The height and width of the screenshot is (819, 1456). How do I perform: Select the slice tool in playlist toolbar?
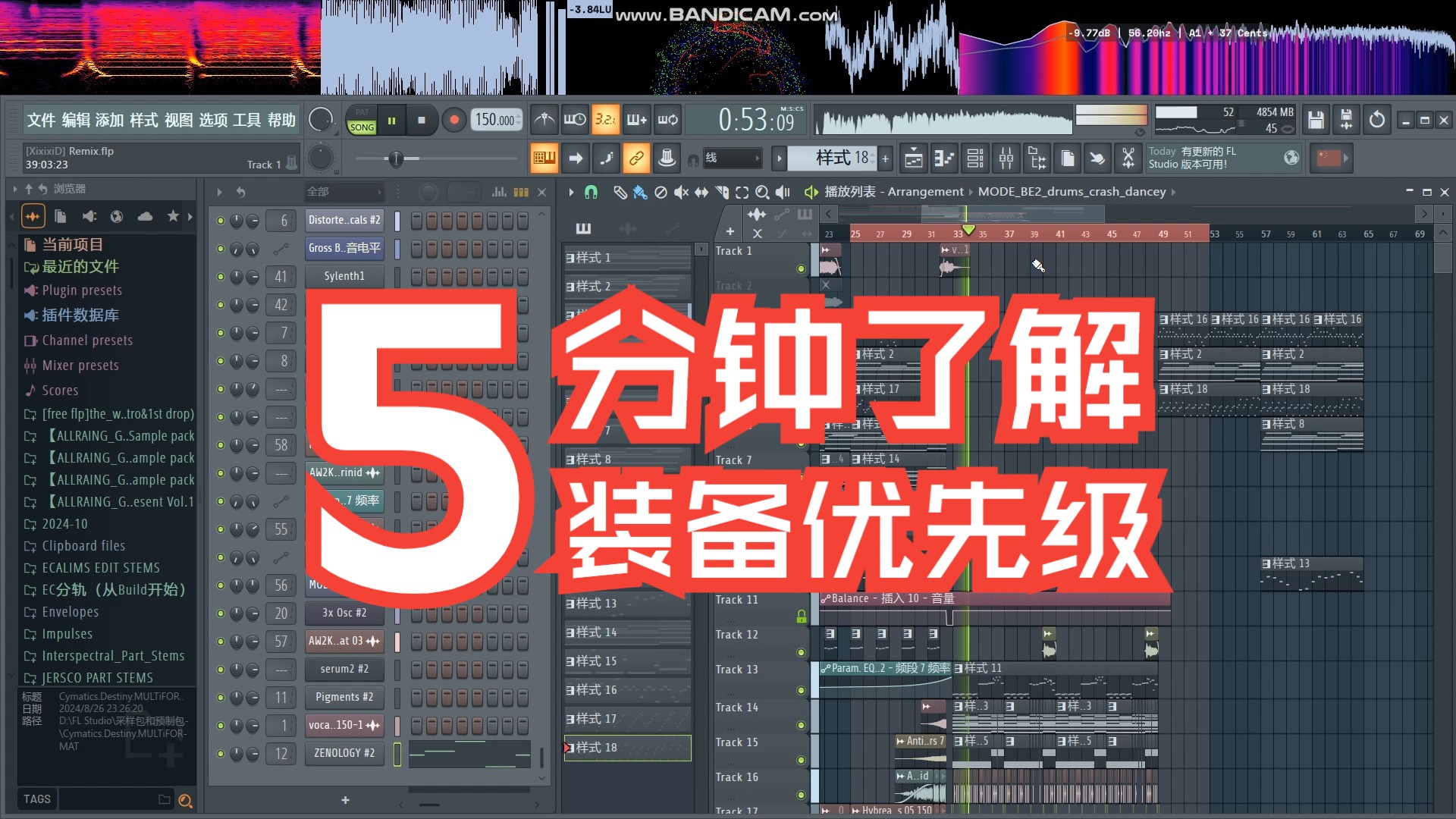click(x=722, y=193)
